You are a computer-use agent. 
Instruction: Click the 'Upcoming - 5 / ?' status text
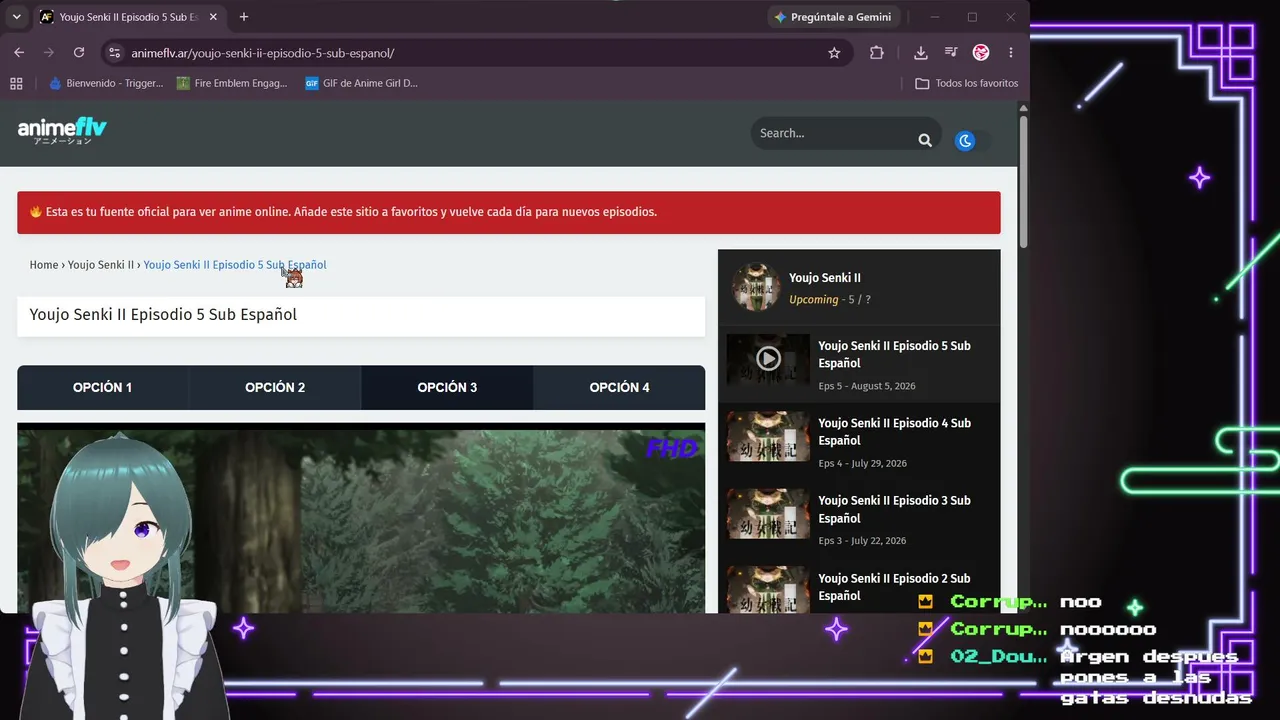[830, 300]
